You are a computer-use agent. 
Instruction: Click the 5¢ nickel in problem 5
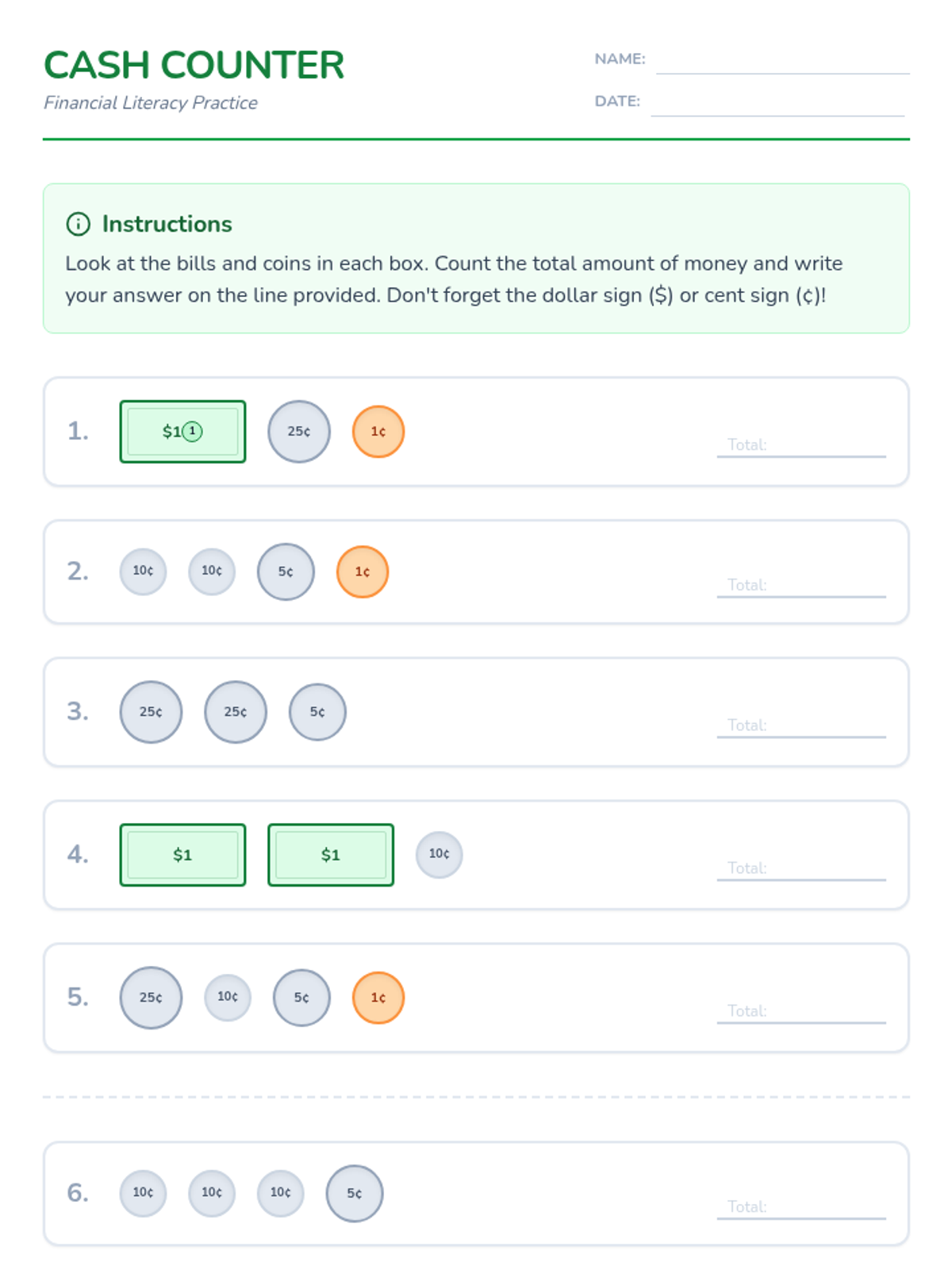click(301, 998)
